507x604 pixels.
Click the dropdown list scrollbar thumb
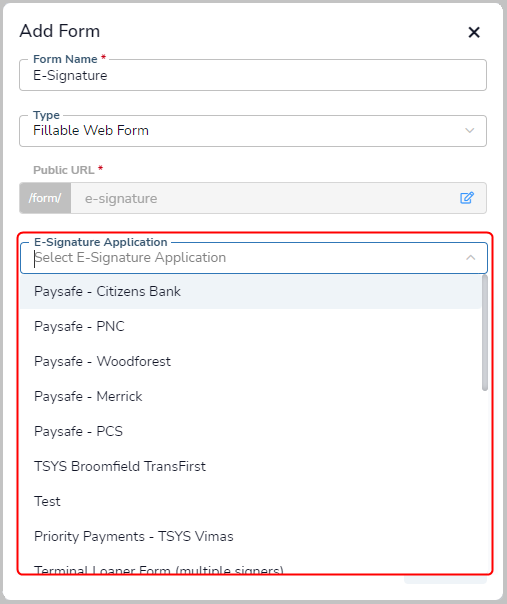[485, 333]
